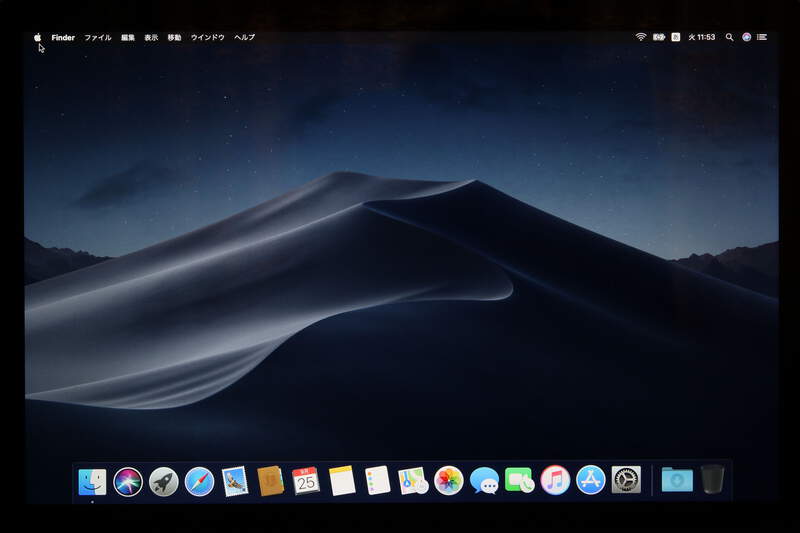The image size is (800, 533).
Task: Open Launchpad rocket icon
Action: point(164,481)
